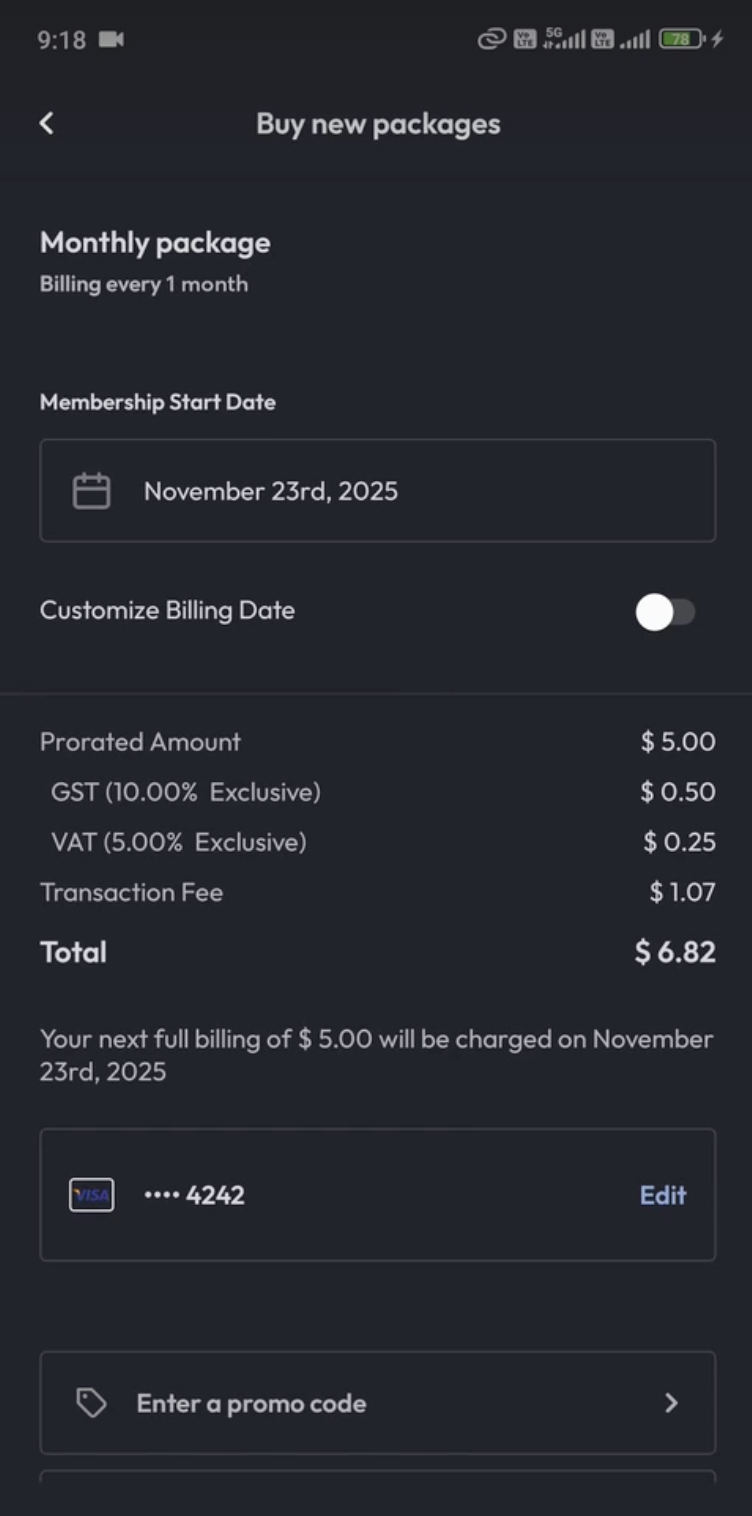Tap Enter a promo code row

[x=377, y=1403]
